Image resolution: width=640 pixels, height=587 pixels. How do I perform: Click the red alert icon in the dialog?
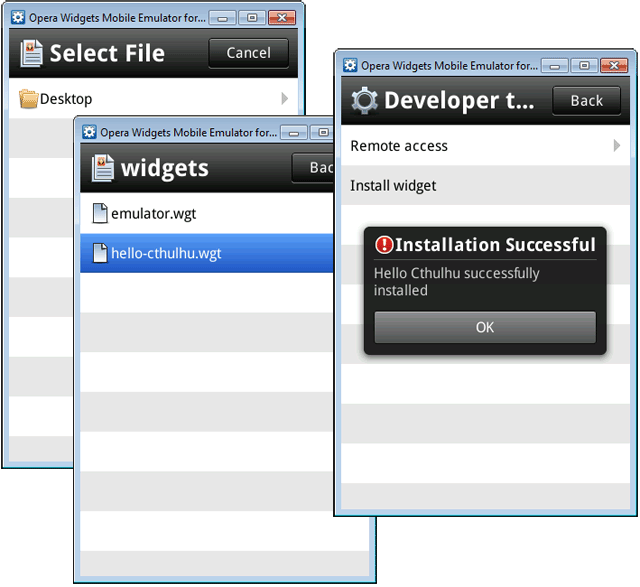(x=384, y=245)
